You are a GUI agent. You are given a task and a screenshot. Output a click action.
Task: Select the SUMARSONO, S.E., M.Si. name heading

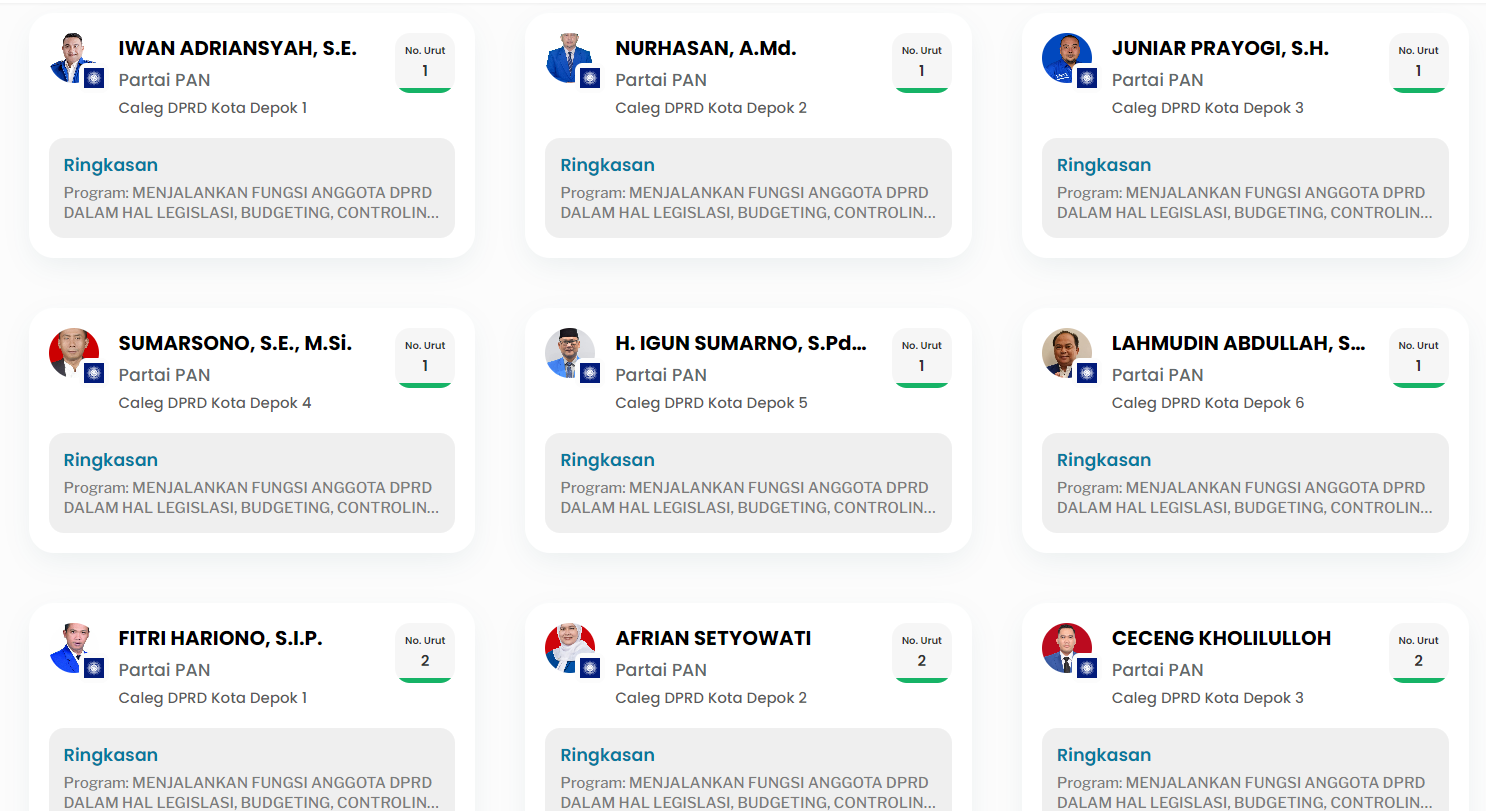click(x=235, y=343)
